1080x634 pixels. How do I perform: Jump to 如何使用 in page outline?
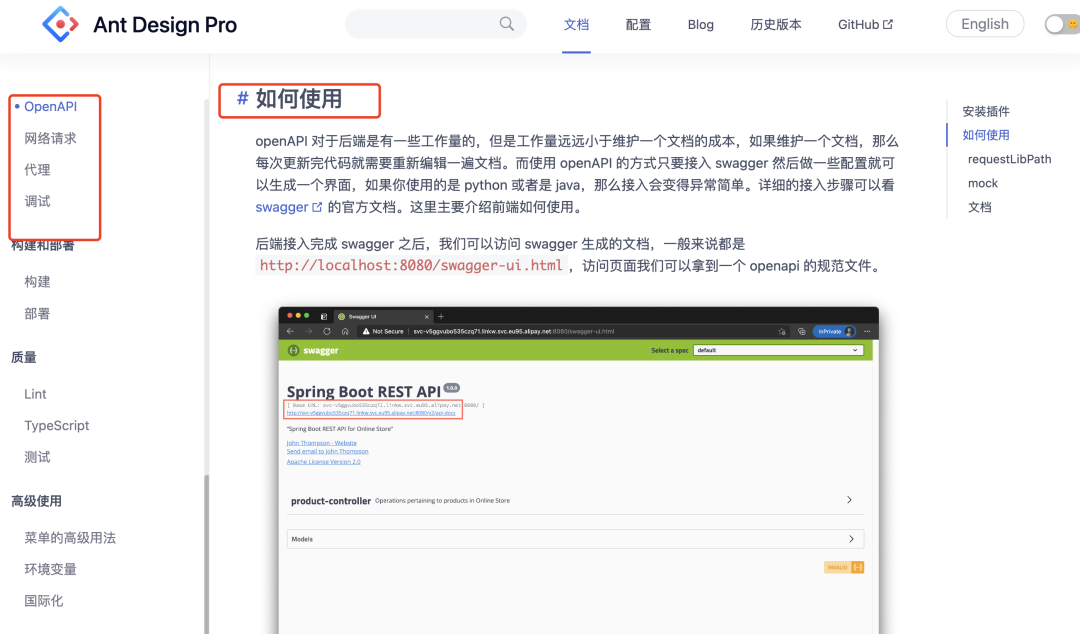pyautogui.click(x=986, y=135)
